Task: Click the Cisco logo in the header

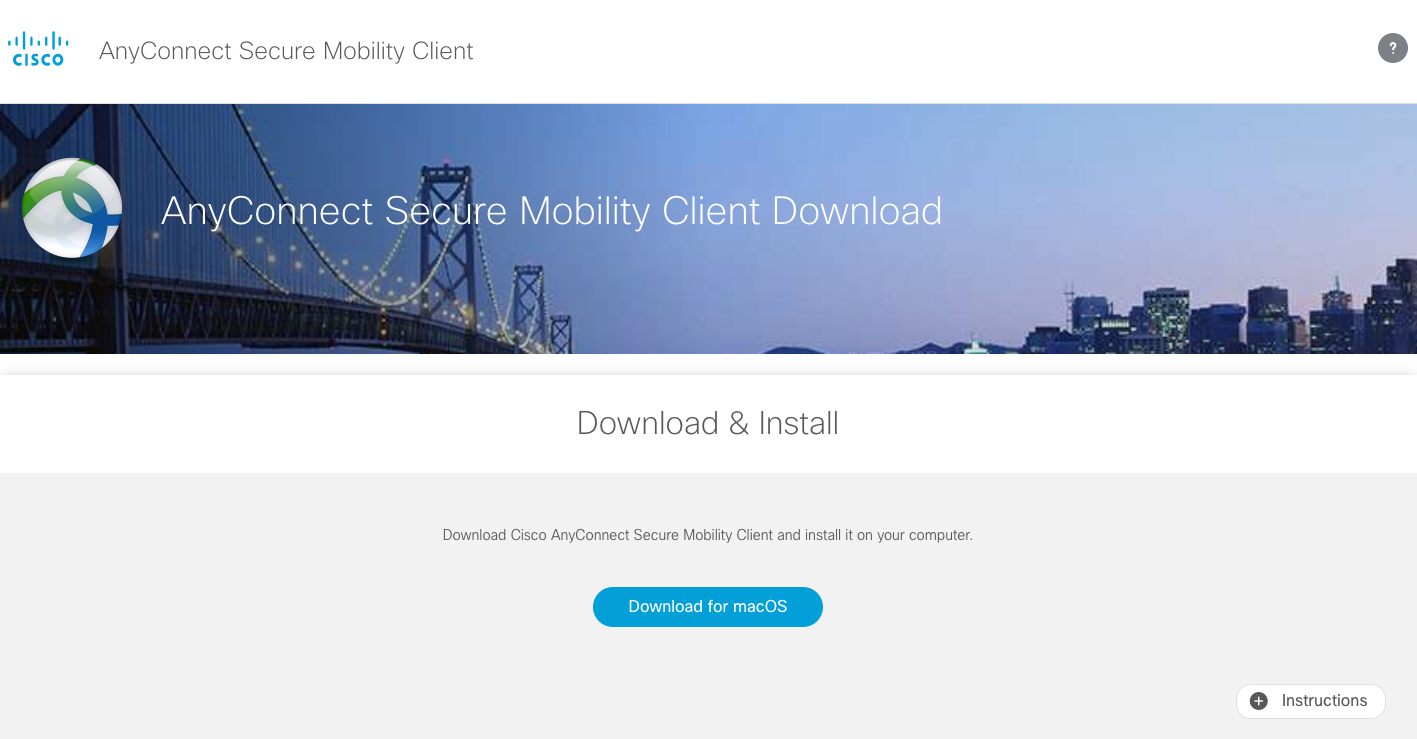Action: (x=38, y=50)
